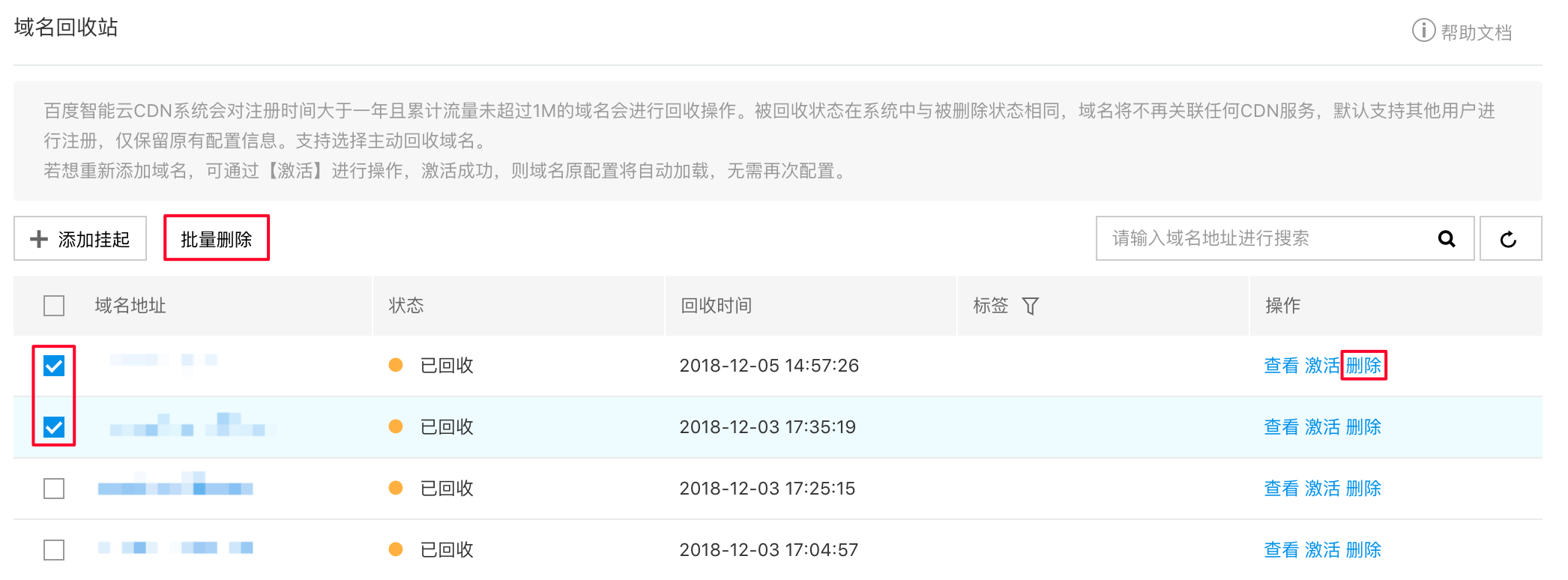Click 激活 in the 17:35:19 row
Viewport: 1568px width, 580px height.
(1322, 427)
